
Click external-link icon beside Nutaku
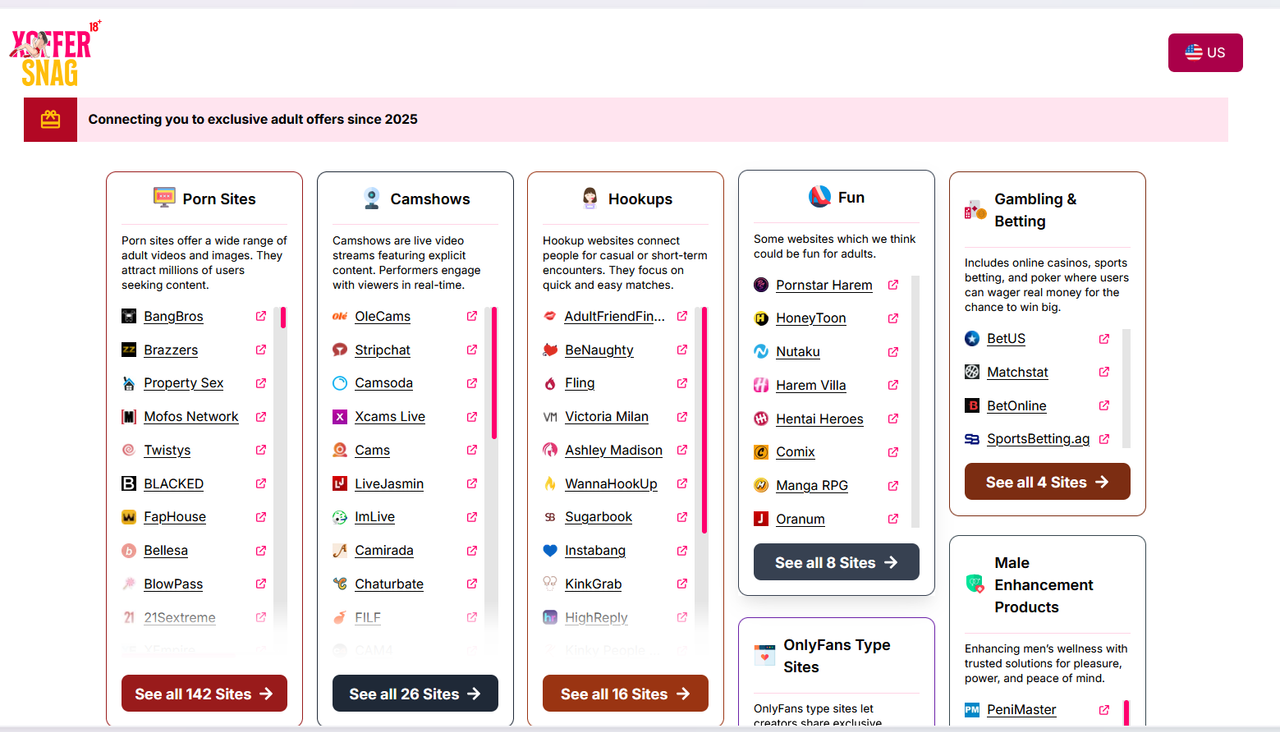893,352
